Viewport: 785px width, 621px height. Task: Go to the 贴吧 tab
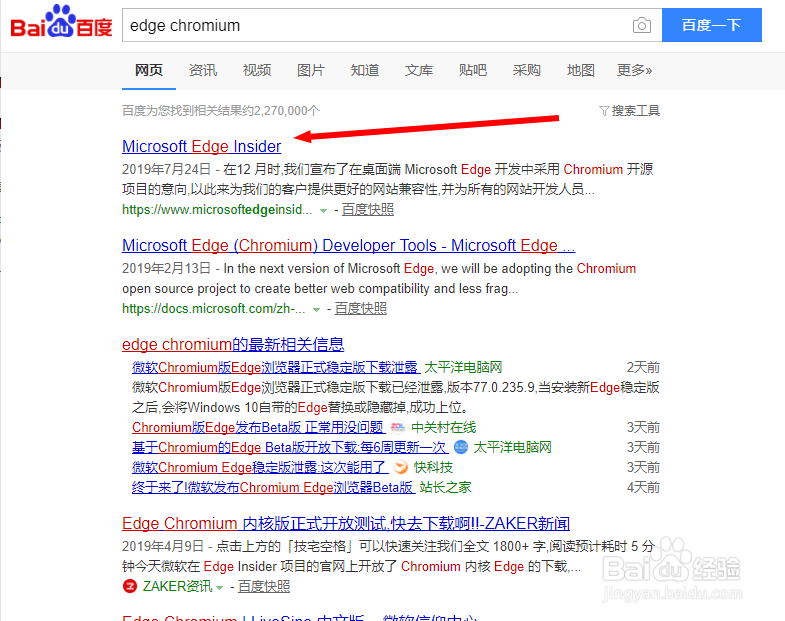pyautogui.click(x=473, y=71)
